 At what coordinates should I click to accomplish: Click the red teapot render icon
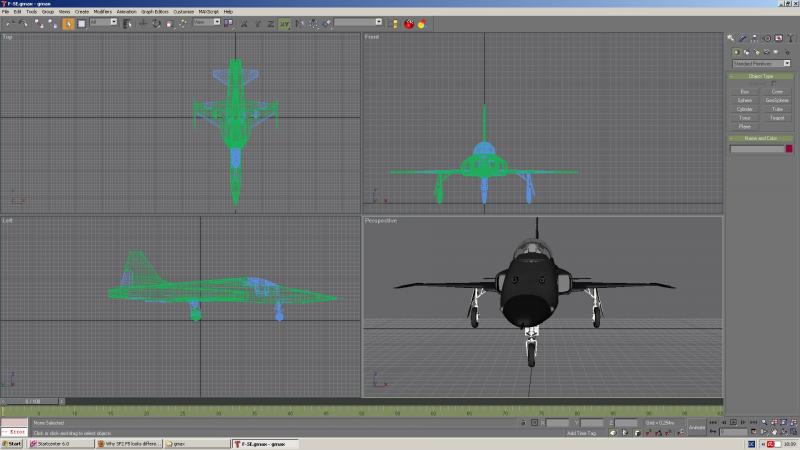click(409, 23)
